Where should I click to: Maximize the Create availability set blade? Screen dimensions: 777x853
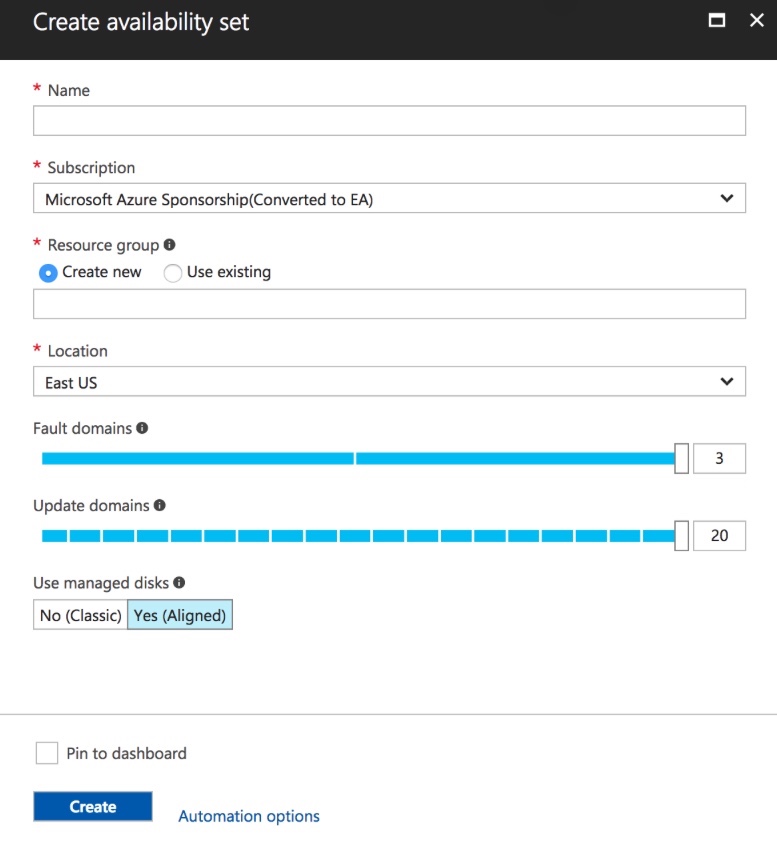[x=716, y=20]
